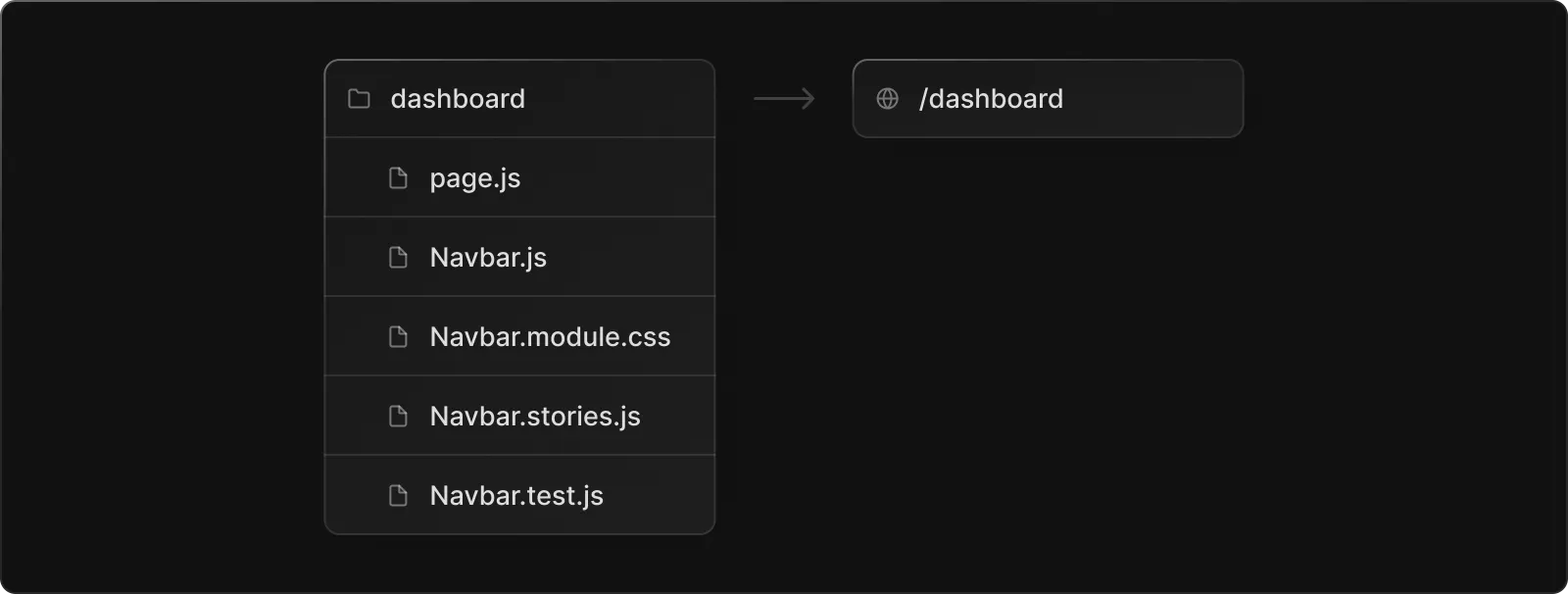Open the Navbar.js file name
Image resolution: width=1568 pixels, height=594 pixels.
[x=488, y=258]
